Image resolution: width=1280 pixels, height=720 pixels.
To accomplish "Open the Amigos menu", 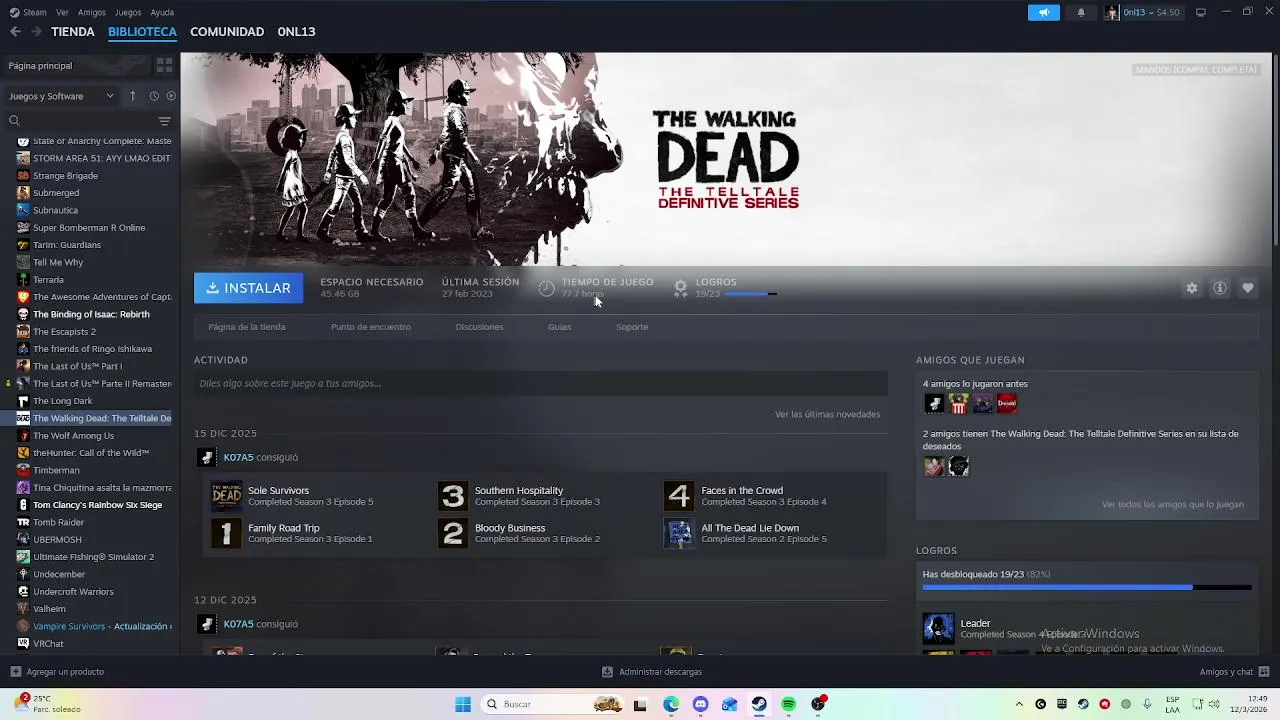I will coord(92,12).
